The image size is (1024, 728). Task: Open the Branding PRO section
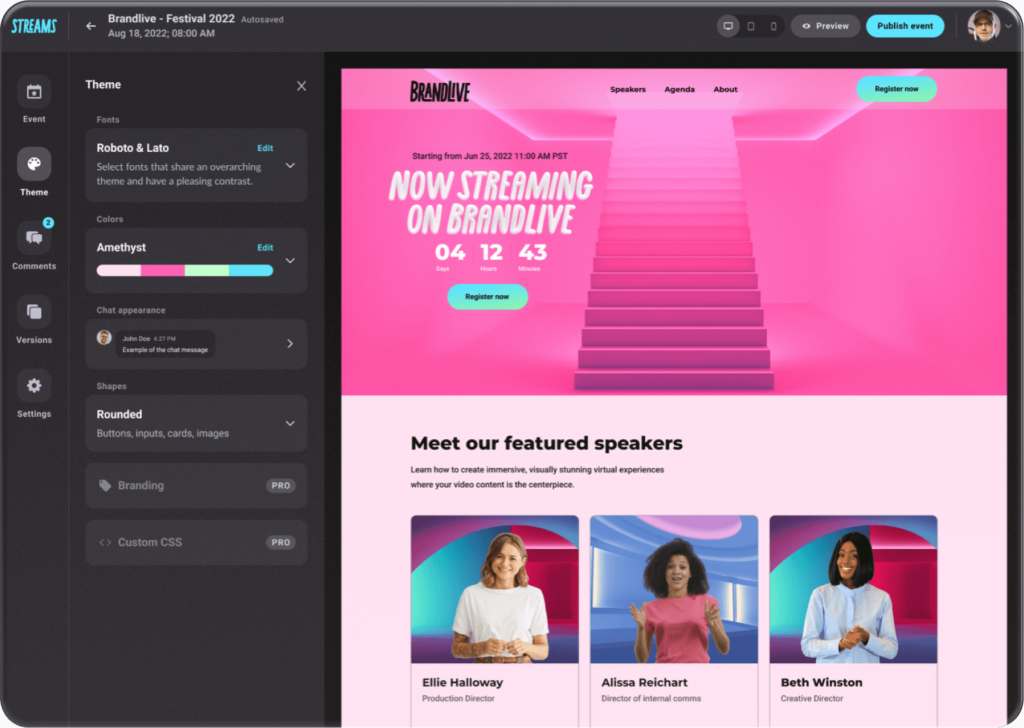pyautogui.click(x=195, y=485)
